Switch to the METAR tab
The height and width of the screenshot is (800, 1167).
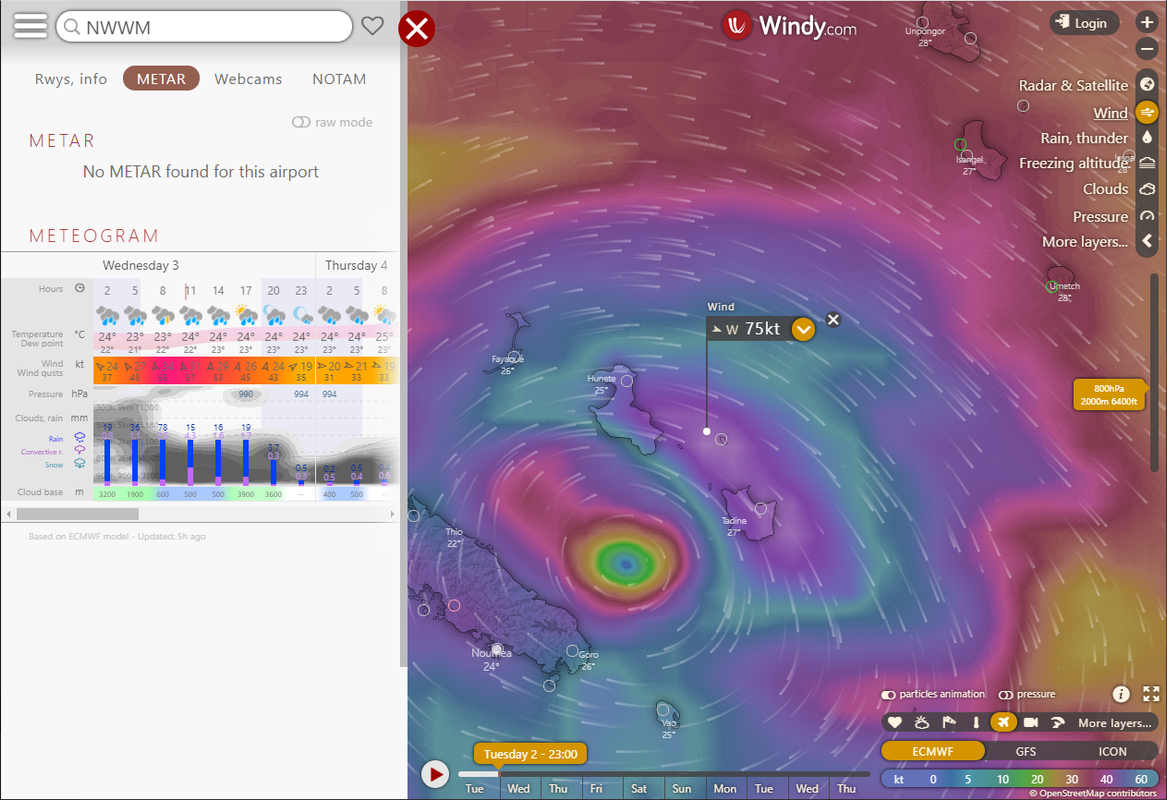[x=161, y=79]
